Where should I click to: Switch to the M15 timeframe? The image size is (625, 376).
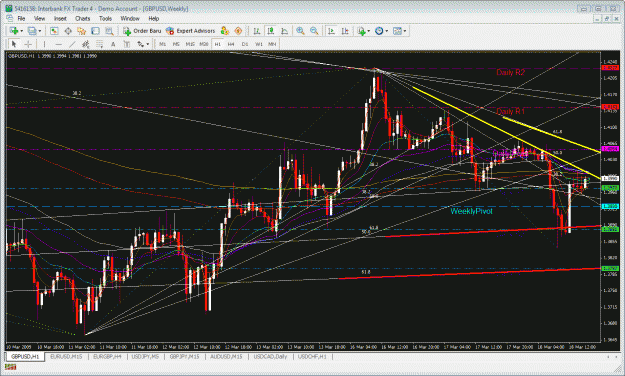(x=190, y=44)
